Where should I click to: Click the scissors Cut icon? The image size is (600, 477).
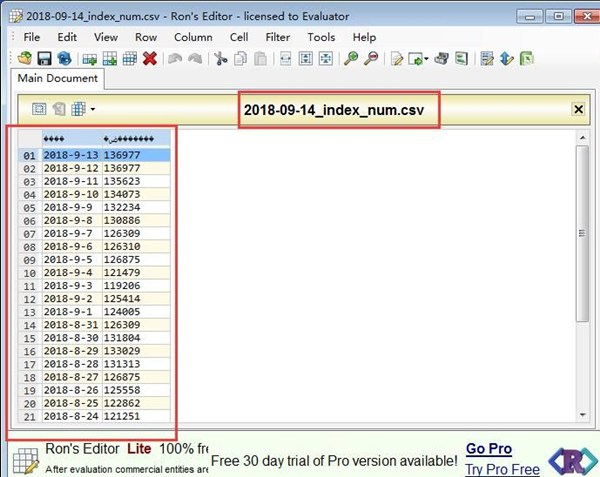tap(221, 59)
